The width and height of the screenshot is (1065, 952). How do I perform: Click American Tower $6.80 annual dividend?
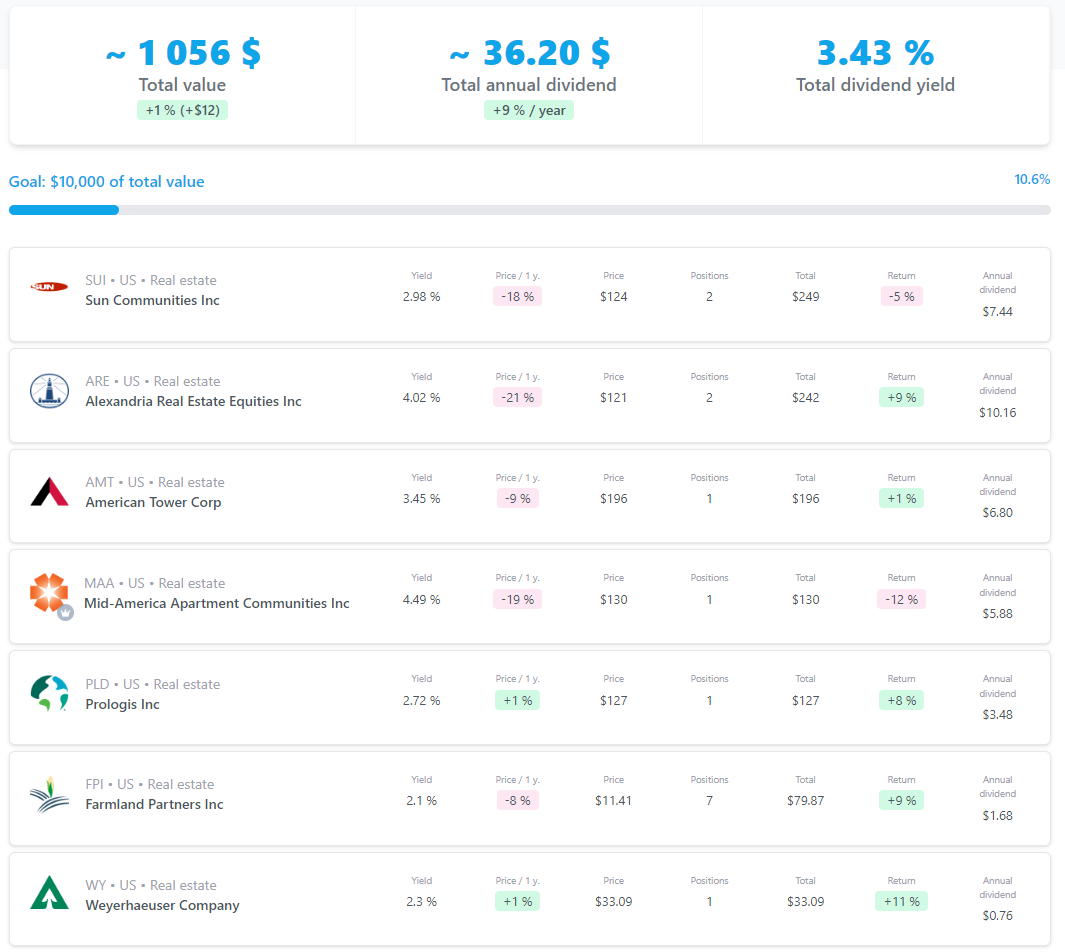click(998, 513)
